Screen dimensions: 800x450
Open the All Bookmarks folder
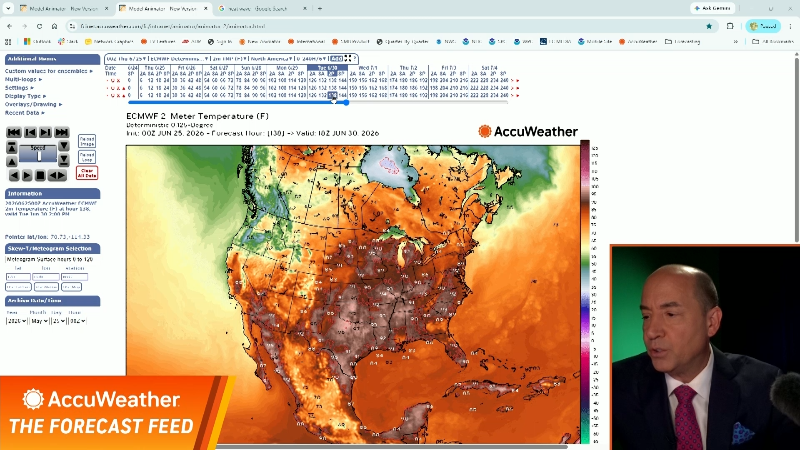pos(772,42)
